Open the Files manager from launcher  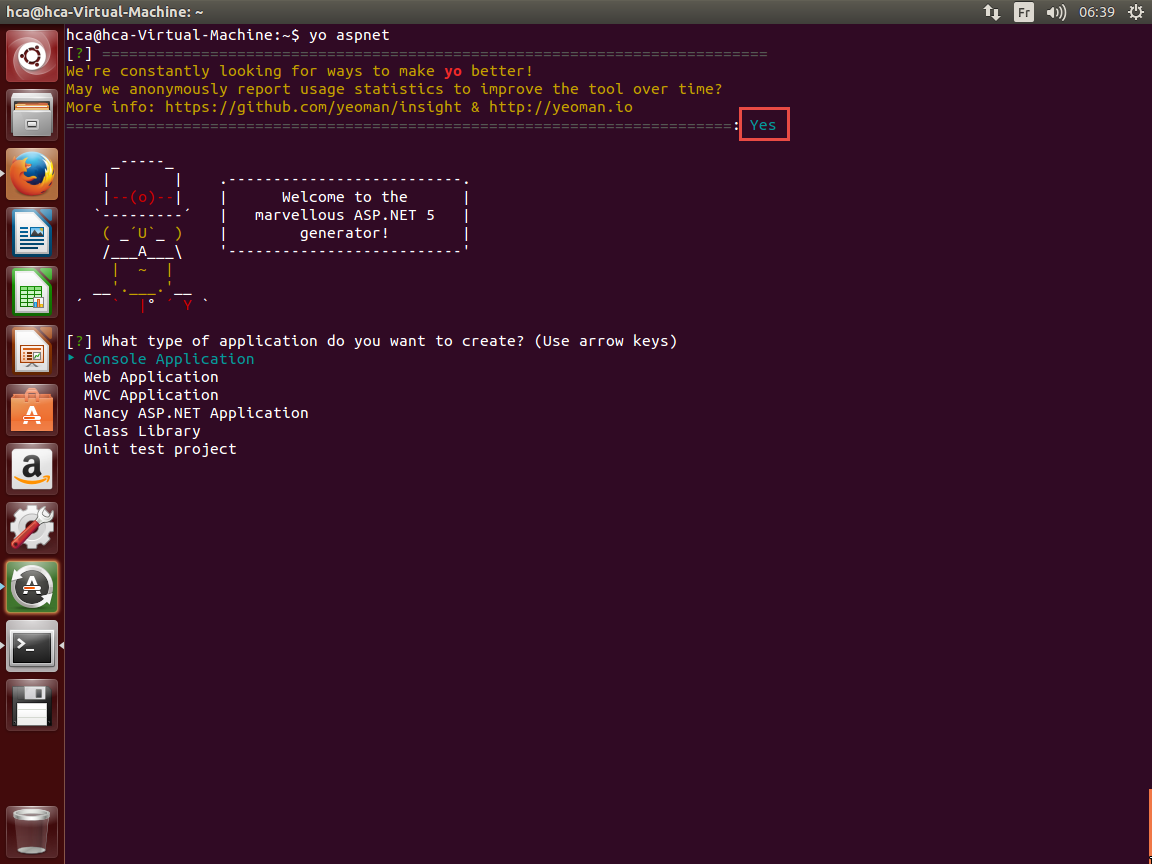click(32, 115)
